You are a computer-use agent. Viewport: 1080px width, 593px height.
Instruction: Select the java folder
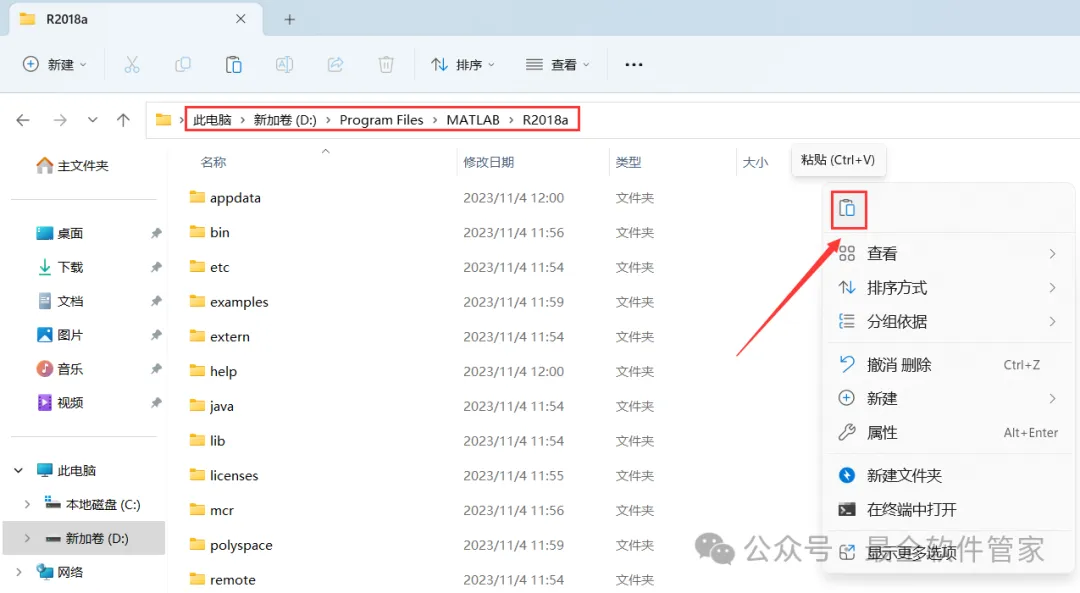tap(211, 406)
